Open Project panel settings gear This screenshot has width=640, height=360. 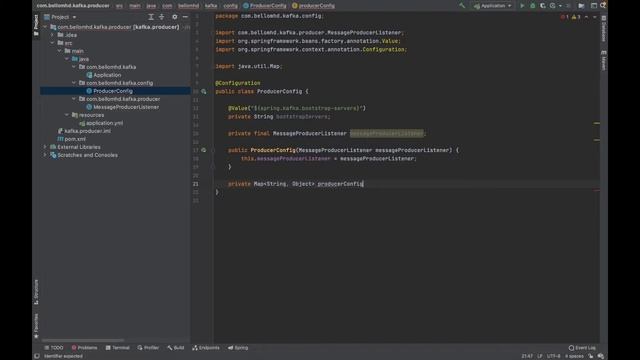click(175, 17)
